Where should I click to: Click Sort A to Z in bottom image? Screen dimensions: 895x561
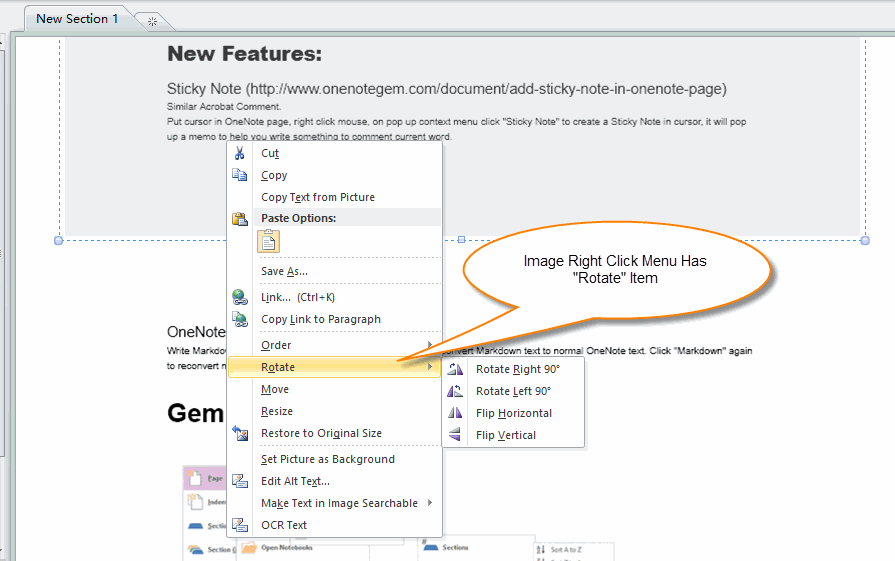coord(566,550)
